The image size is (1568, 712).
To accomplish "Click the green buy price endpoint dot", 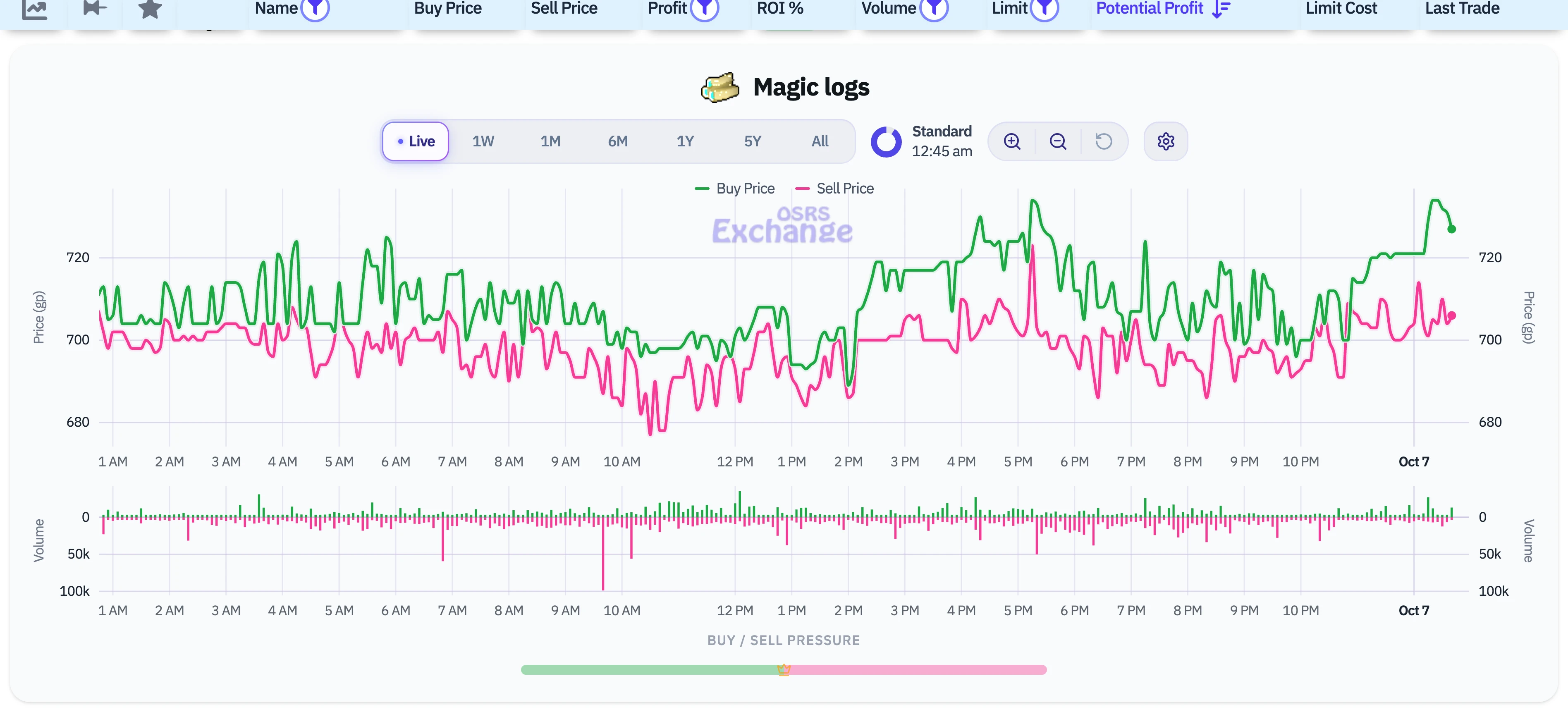I will click(1452, 229).
